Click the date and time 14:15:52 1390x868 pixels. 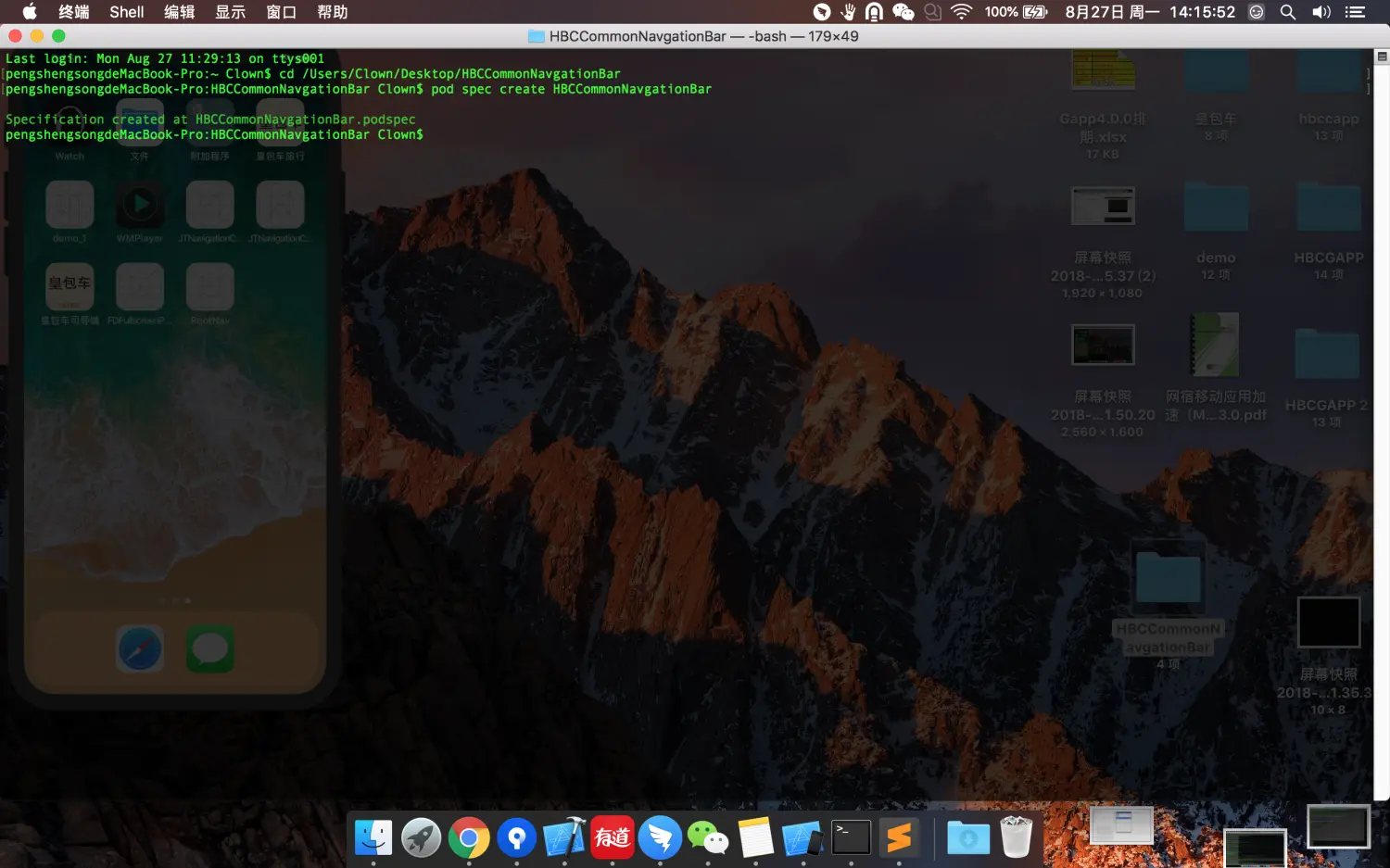pos(1150,12)
